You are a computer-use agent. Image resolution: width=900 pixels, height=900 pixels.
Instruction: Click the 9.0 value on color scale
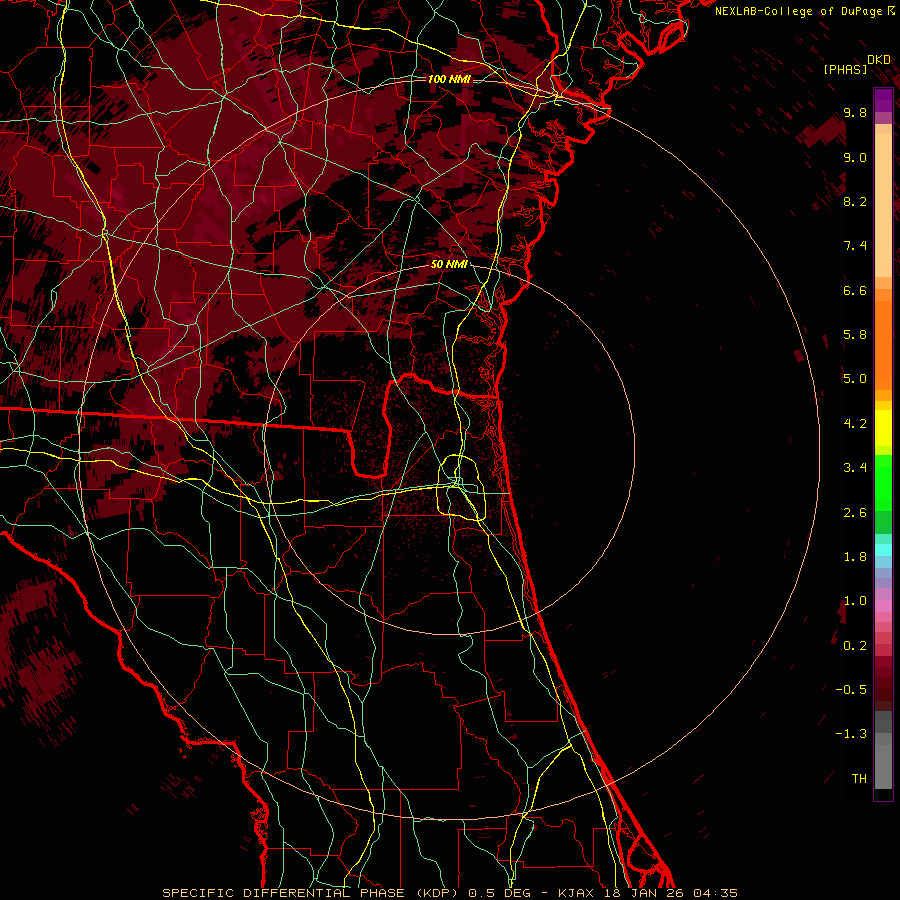(x=855, y=157)
